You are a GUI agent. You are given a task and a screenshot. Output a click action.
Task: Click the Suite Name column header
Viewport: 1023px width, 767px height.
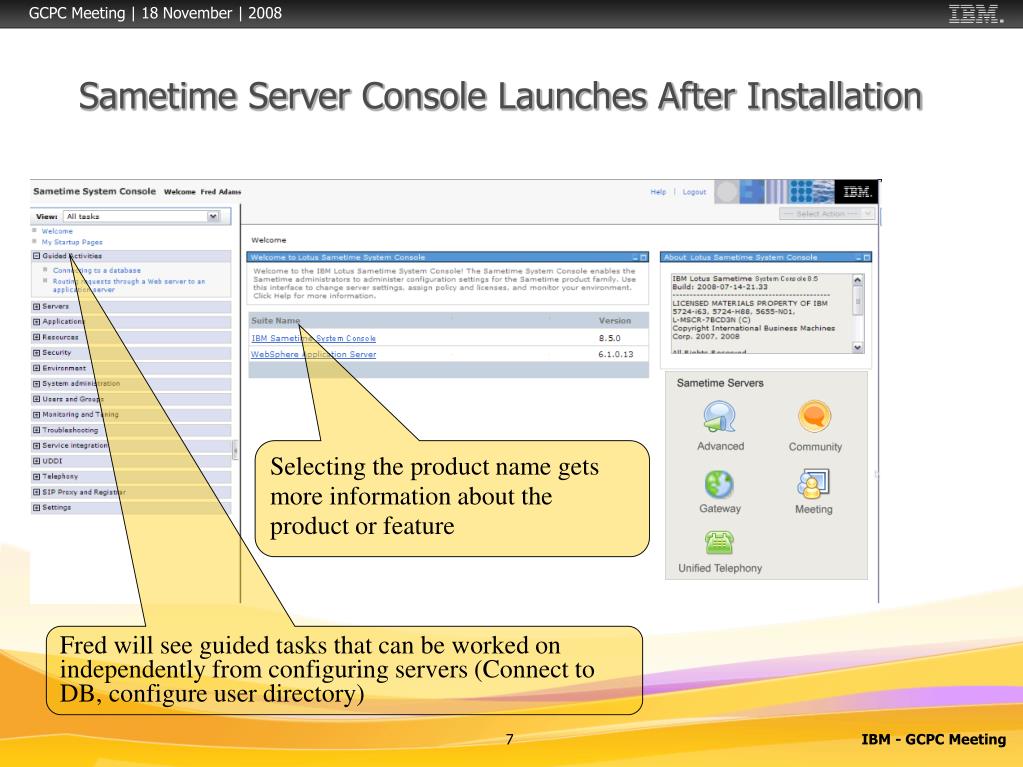click(x=276, y=321)
